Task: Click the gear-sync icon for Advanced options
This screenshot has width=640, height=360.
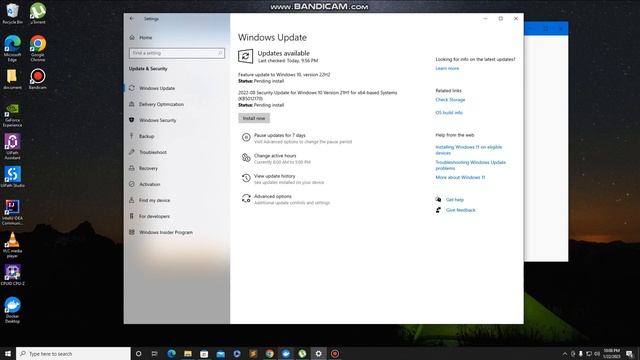Action: 246,198
